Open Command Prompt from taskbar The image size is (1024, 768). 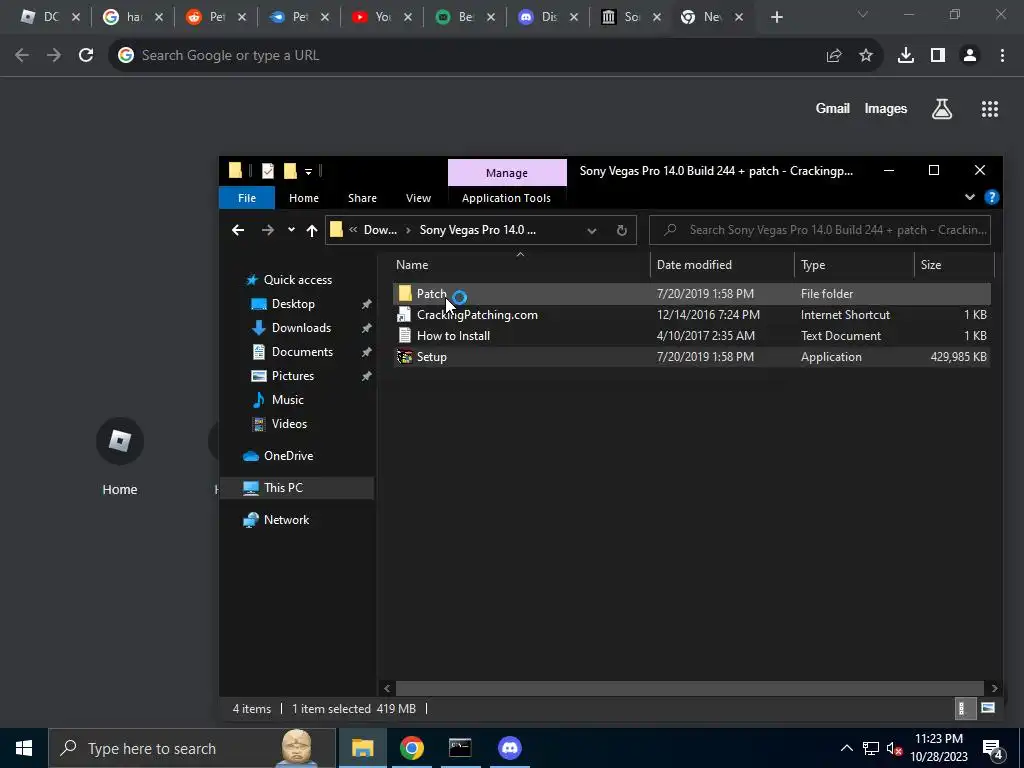point(460,748)
